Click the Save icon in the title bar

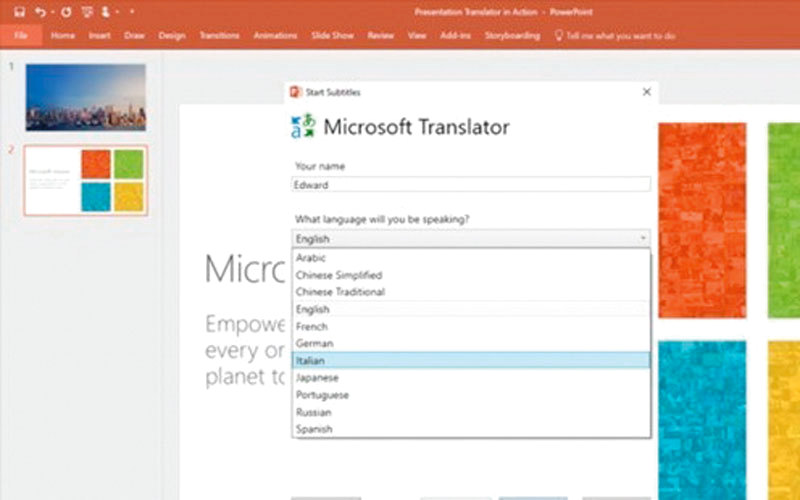[20, 12]
